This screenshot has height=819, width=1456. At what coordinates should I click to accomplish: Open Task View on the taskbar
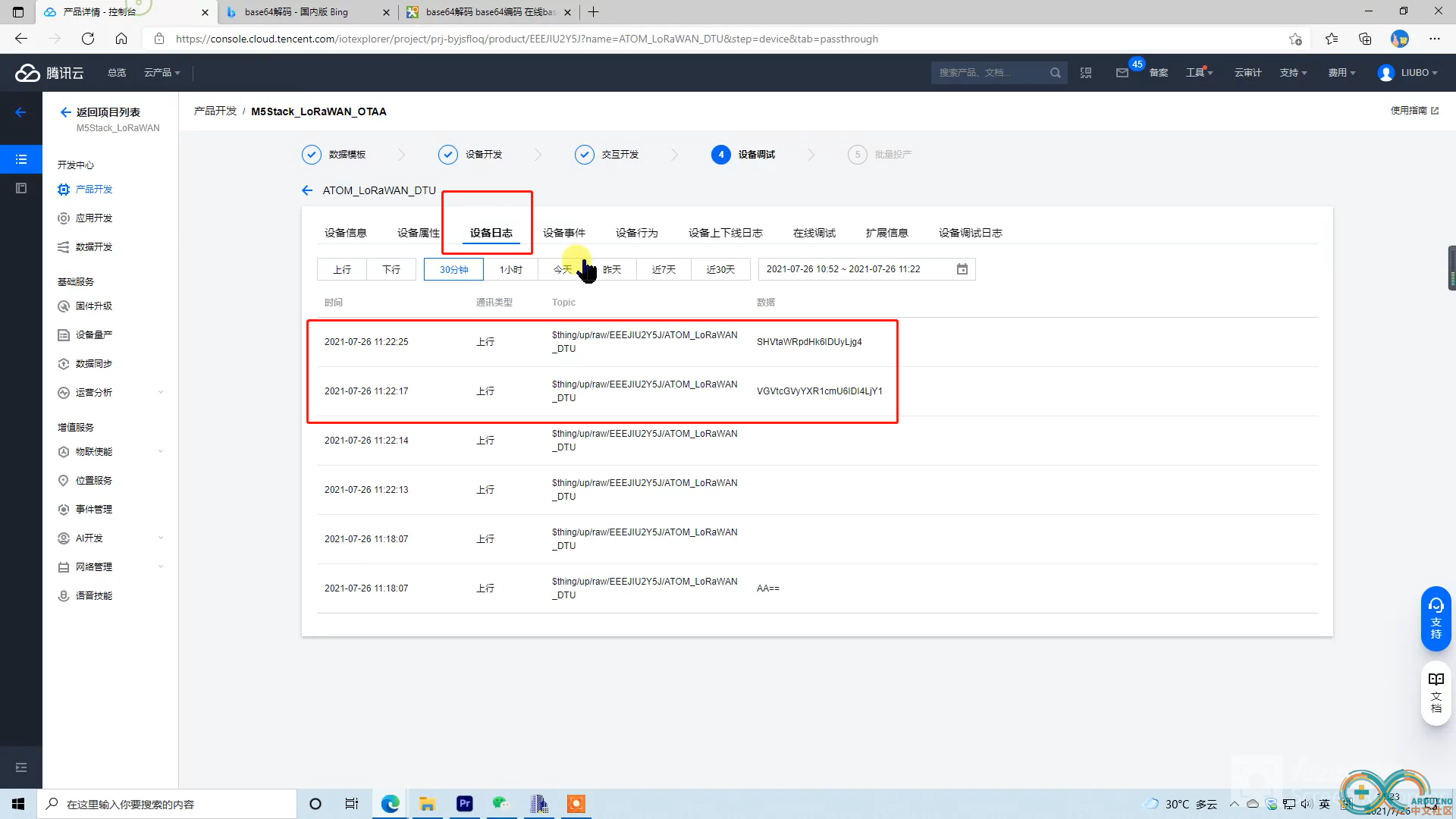click(351, 804)
